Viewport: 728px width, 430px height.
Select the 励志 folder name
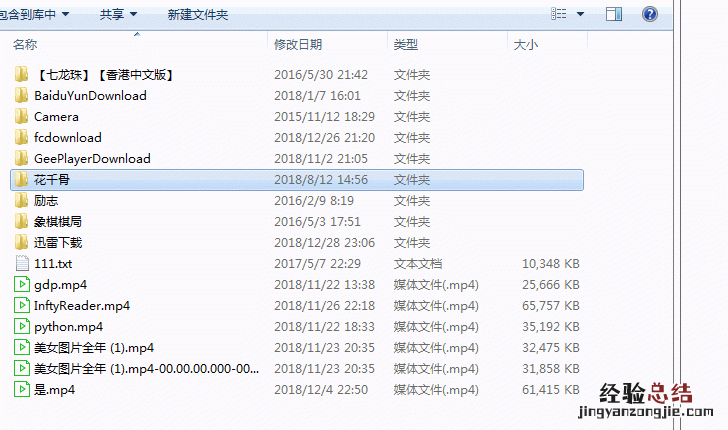[x=46, y=201]
